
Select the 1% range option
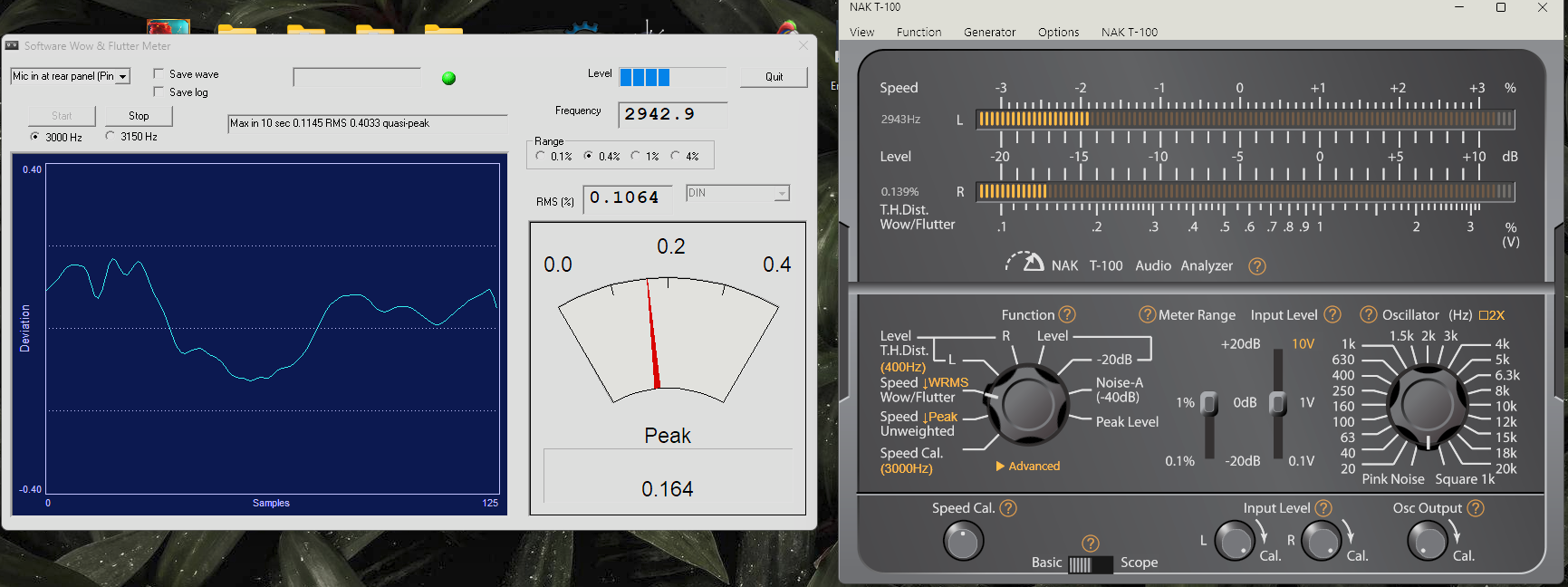(636, 156)
